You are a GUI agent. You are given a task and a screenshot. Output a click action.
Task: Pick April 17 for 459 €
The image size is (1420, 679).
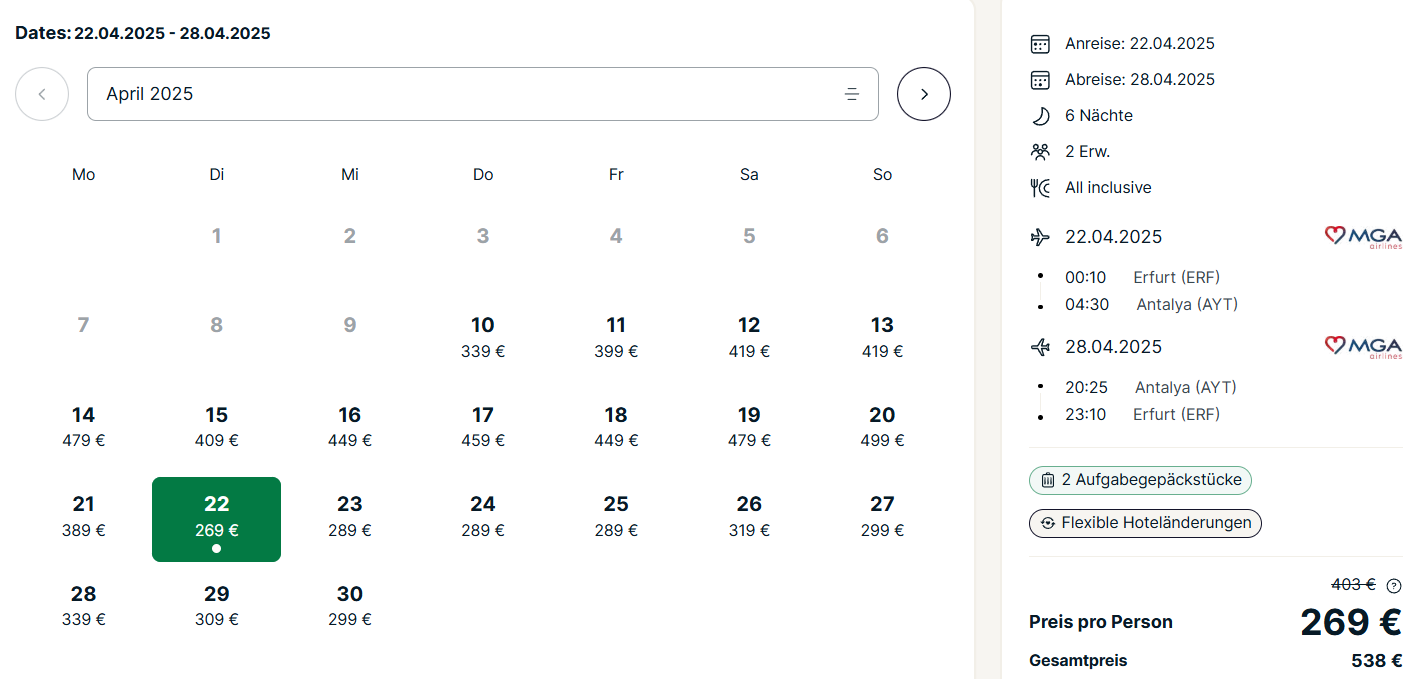coord(483,427)
